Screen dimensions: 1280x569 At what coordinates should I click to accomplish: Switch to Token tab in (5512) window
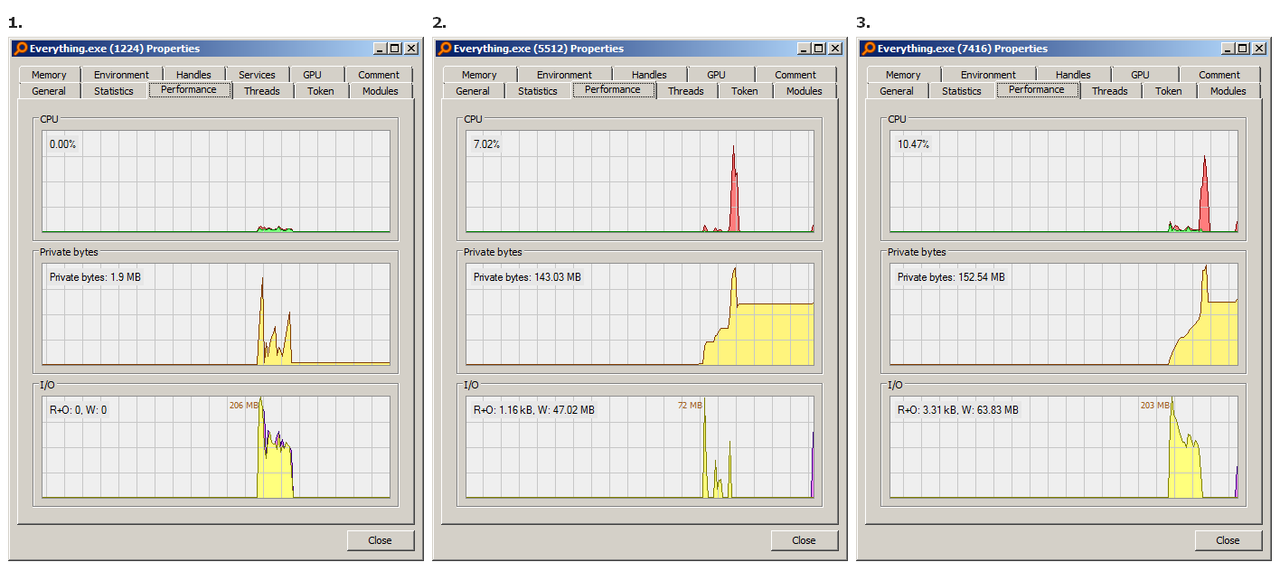click(744, 91)
